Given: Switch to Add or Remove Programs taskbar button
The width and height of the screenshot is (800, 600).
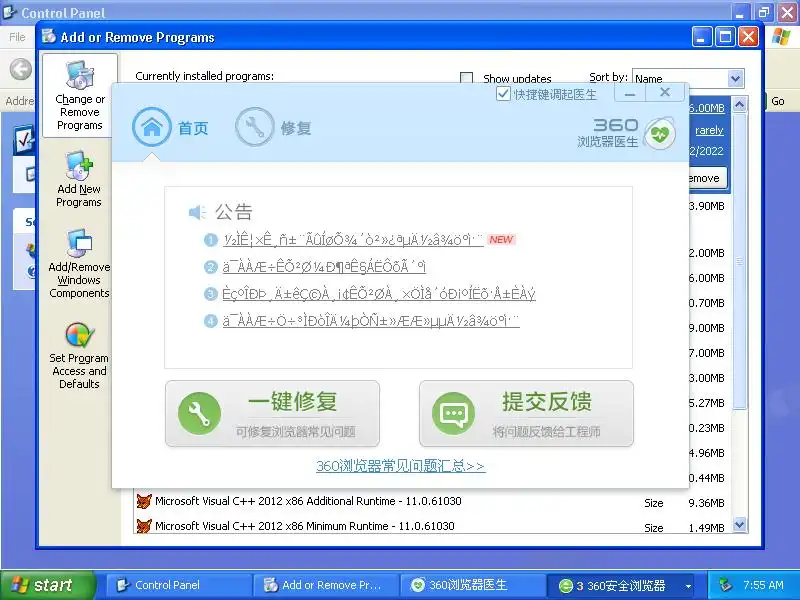Looking at the screenshot, I should click(x=326, y=585).
